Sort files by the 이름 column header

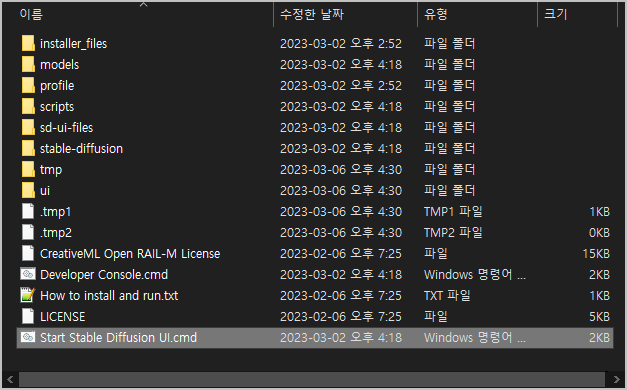[31, 14]
